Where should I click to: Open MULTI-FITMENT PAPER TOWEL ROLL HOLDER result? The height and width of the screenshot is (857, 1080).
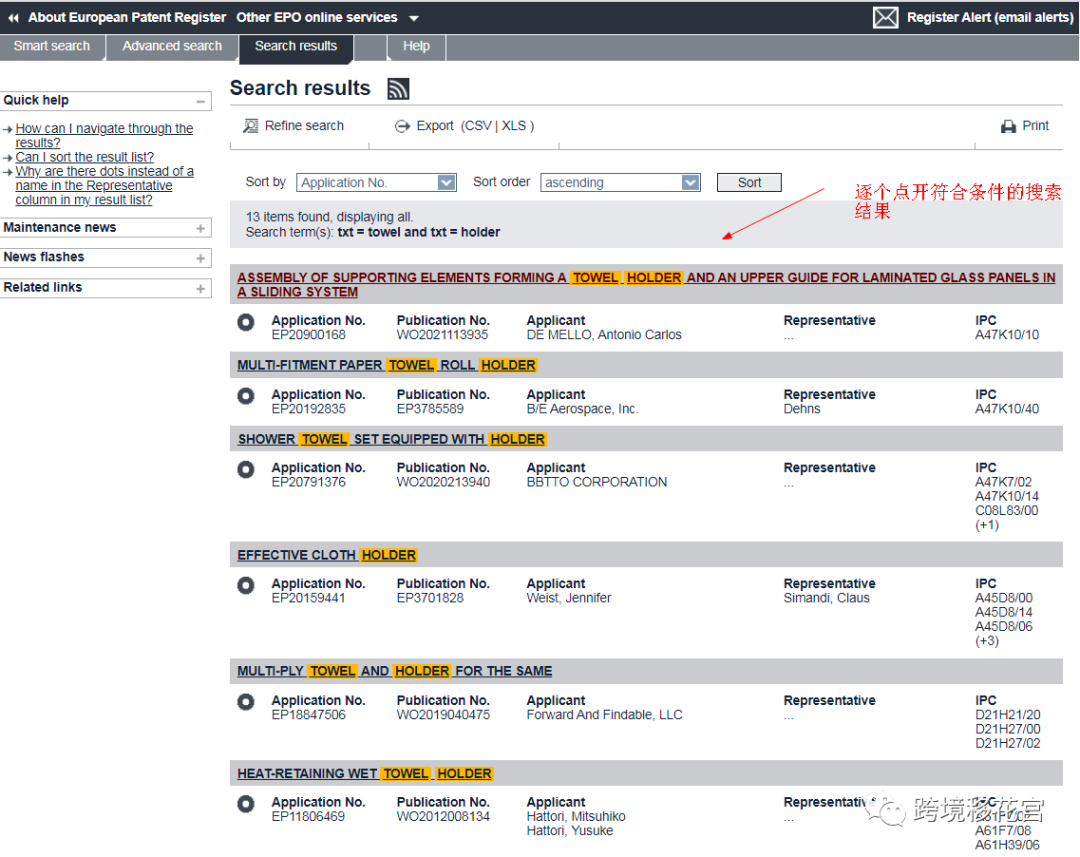[386, 365]
